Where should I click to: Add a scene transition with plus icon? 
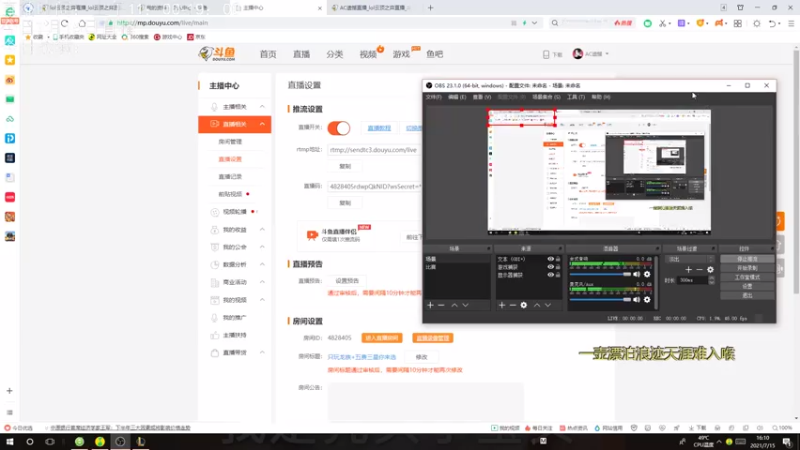(688, 269)
